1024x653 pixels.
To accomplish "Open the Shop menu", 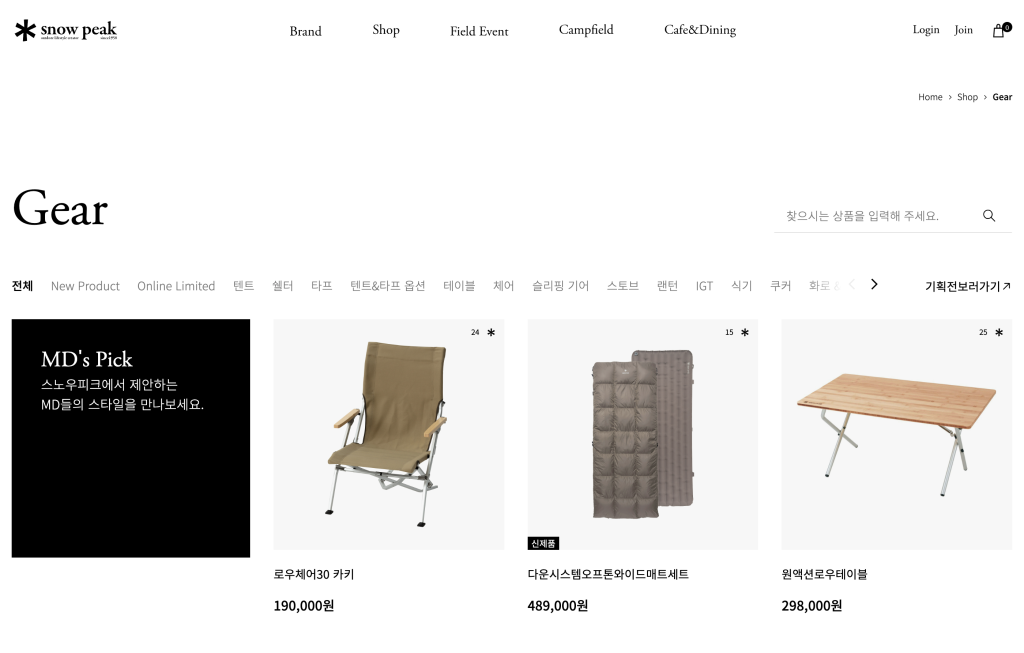I will (x=386, y=30).
